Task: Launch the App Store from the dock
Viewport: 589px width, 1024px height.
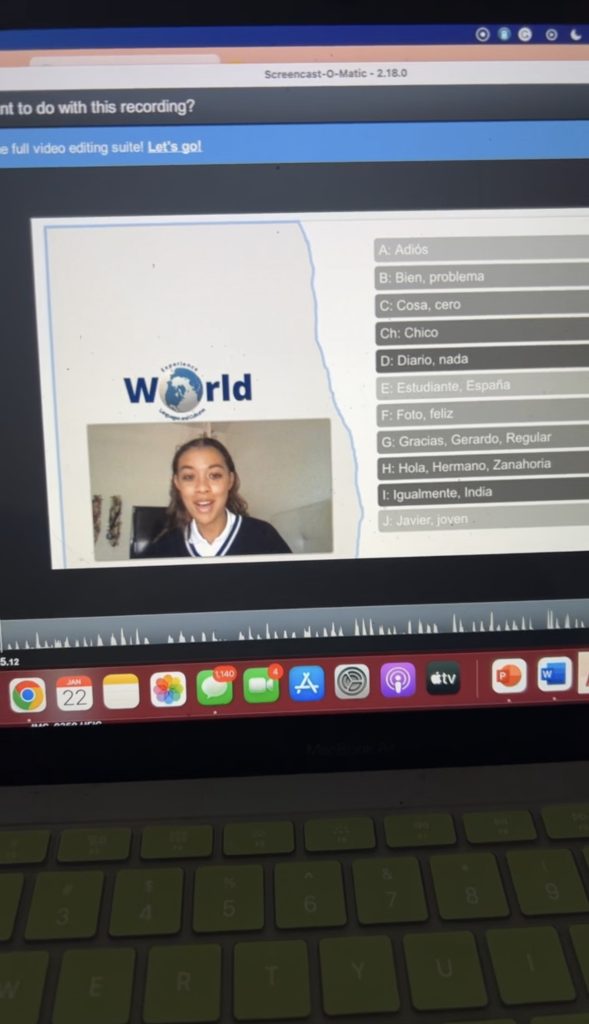Action: click(x=306, y=682)
